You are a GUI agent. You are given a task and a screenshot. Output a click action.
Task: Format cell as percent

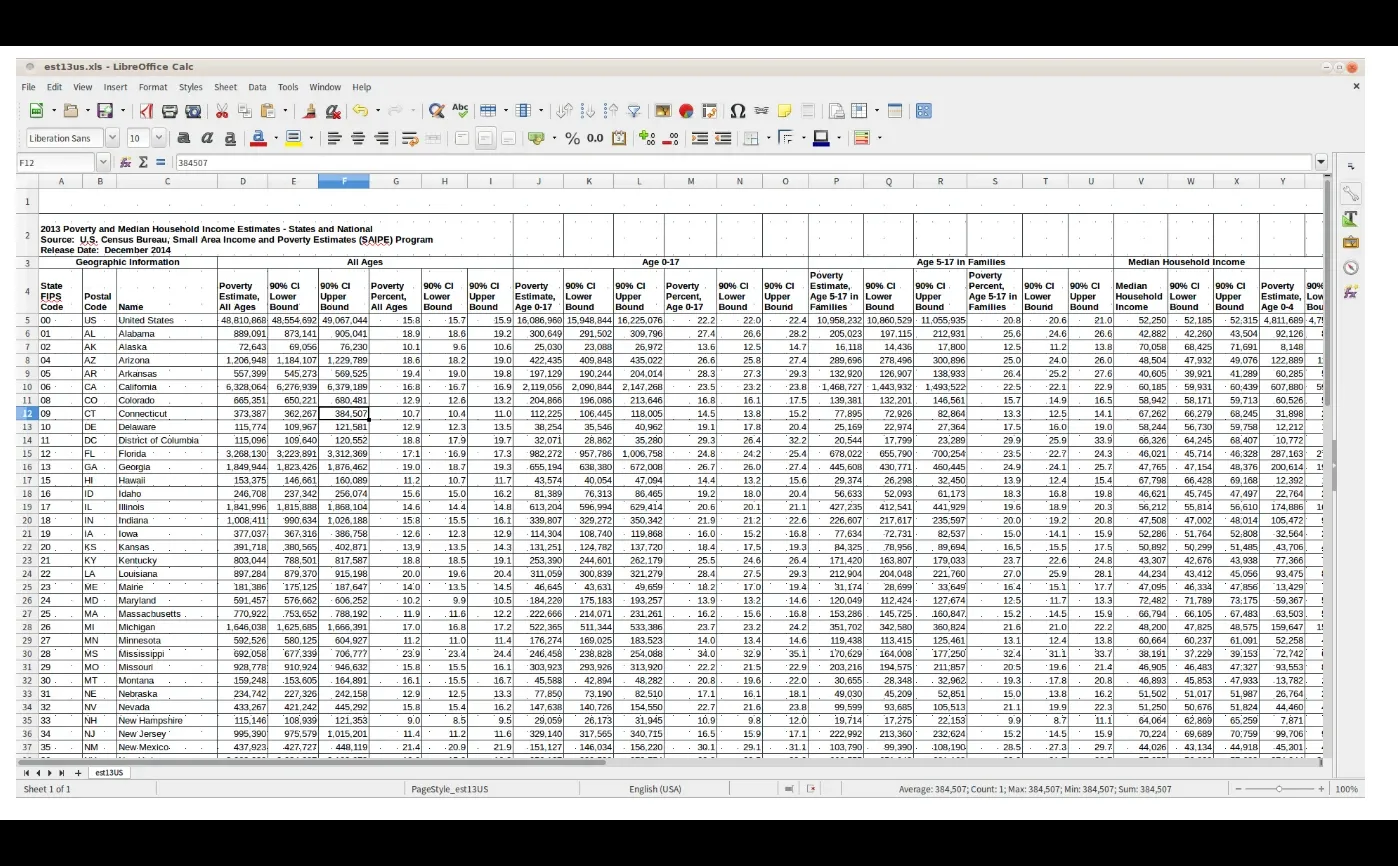[573, 138]
